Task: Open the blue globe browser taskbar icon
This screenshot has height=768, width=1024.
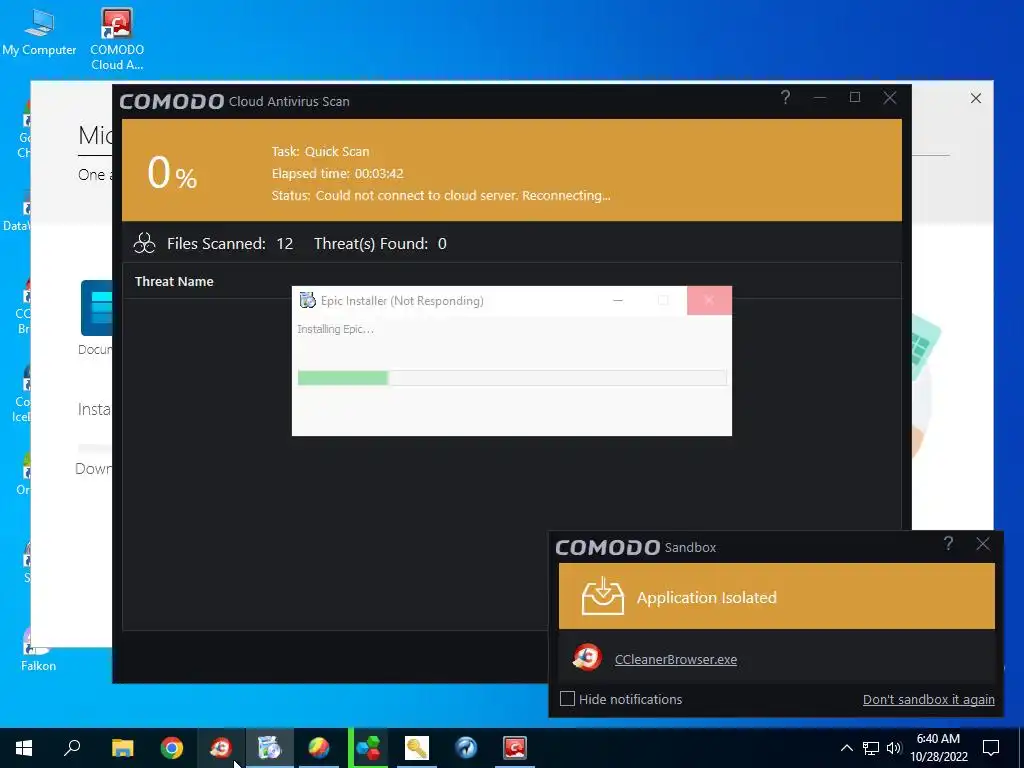Action: coord(466,748)
